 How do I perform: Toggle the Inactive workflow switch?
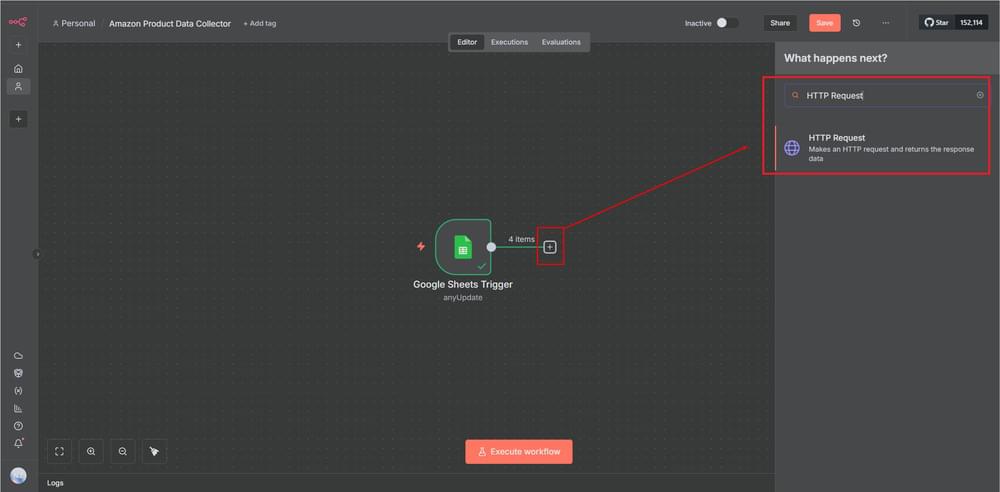click(x=727, y=23)
